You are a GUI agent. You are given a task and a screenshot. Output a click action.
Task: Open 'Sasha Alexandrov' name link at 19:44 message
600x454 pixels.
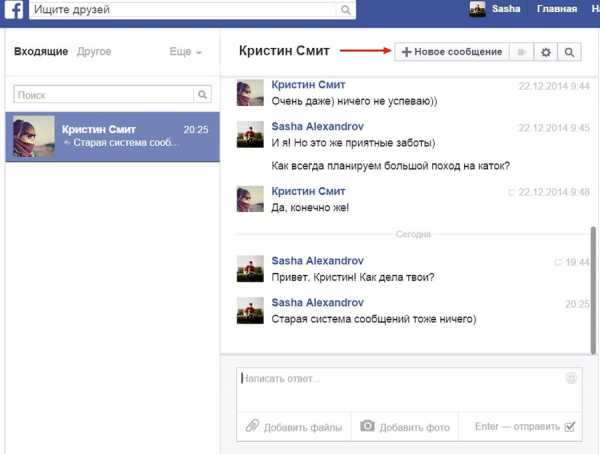click(318, 261)
